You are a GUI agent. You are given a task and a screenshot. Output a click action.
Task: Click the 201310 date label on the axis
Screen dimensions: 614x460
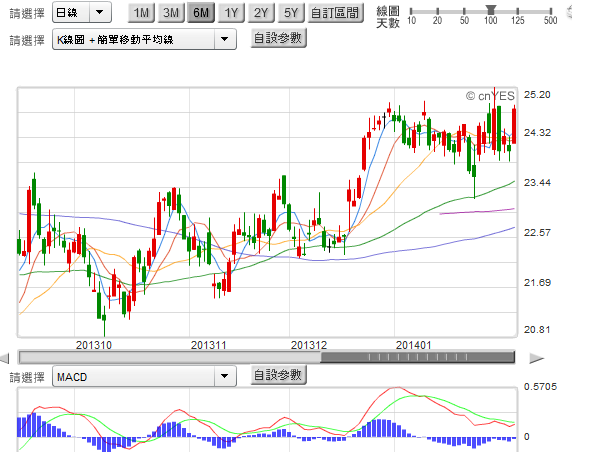click(94, 345)
